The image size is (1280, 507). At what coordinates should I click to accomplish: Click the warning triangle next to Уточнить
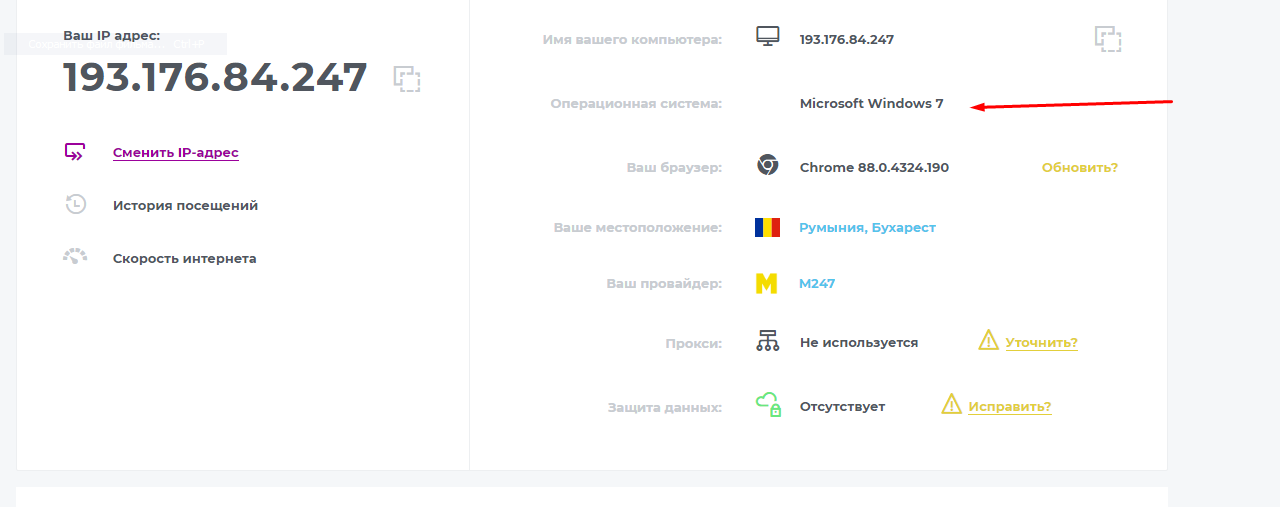(988, 340)
